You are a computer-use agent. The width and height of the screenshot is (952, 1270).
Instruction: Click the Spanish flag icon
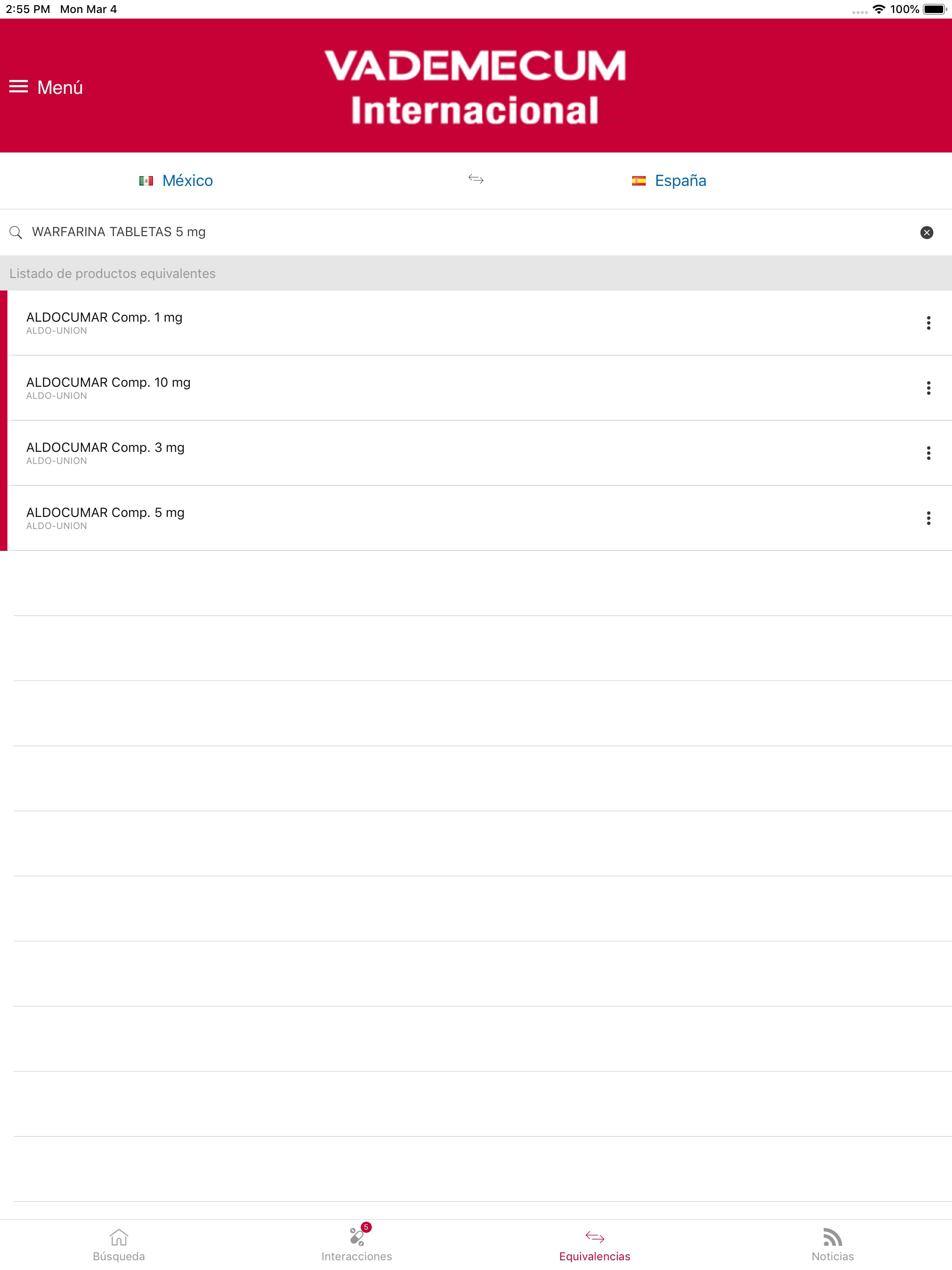[x=639, y=181]
